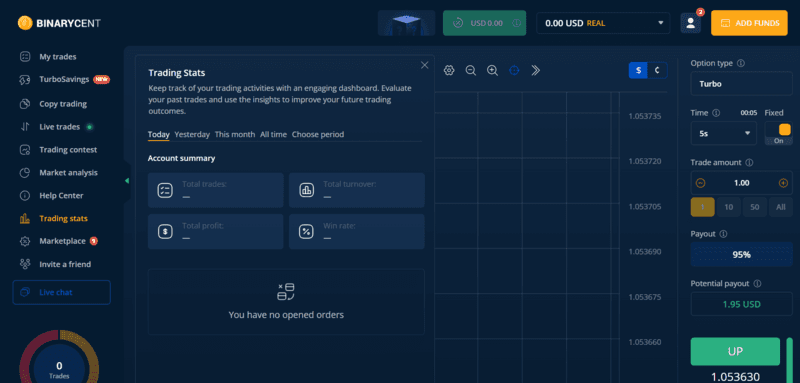The width and height of the screenshot is (800, 383).
Task: Click the Add Funds button
Action: 749,23
